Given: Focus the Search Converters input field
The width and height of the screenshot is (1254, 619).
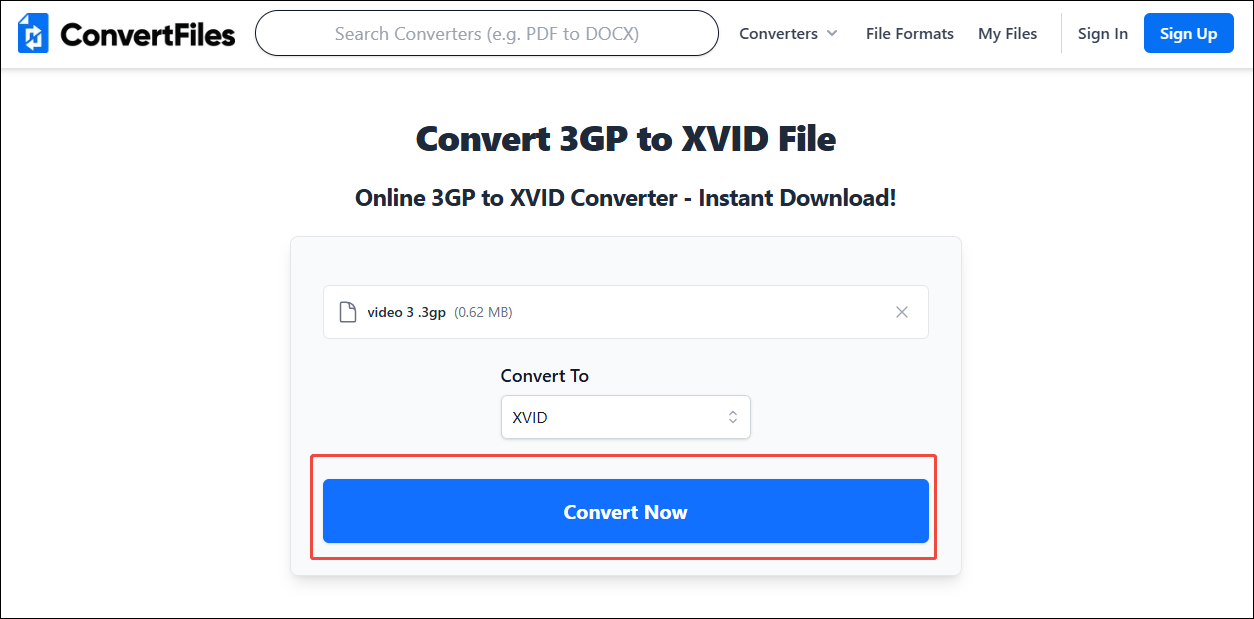Looking at the screenshot, I should (487, 34).
